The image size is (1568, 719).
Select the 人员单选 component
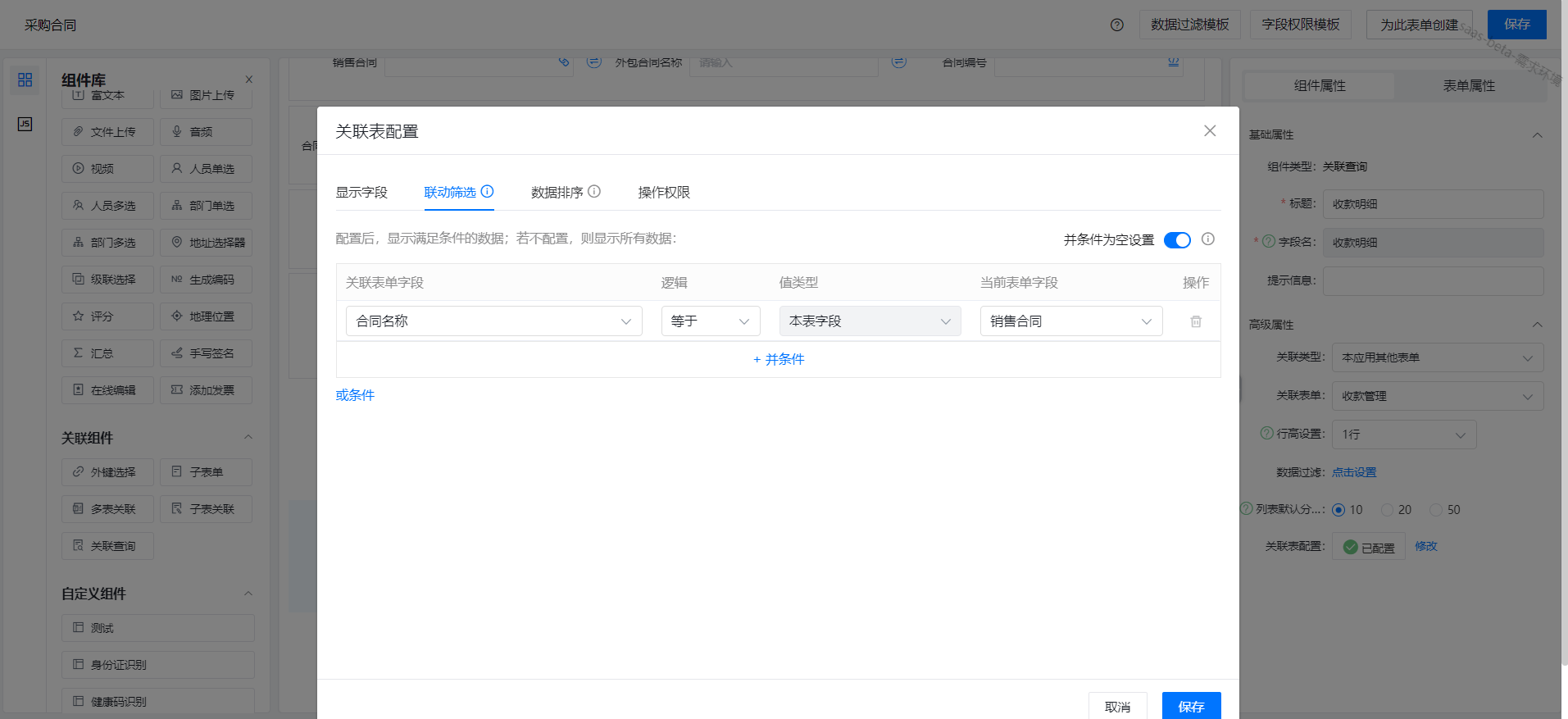pos(206,169)
